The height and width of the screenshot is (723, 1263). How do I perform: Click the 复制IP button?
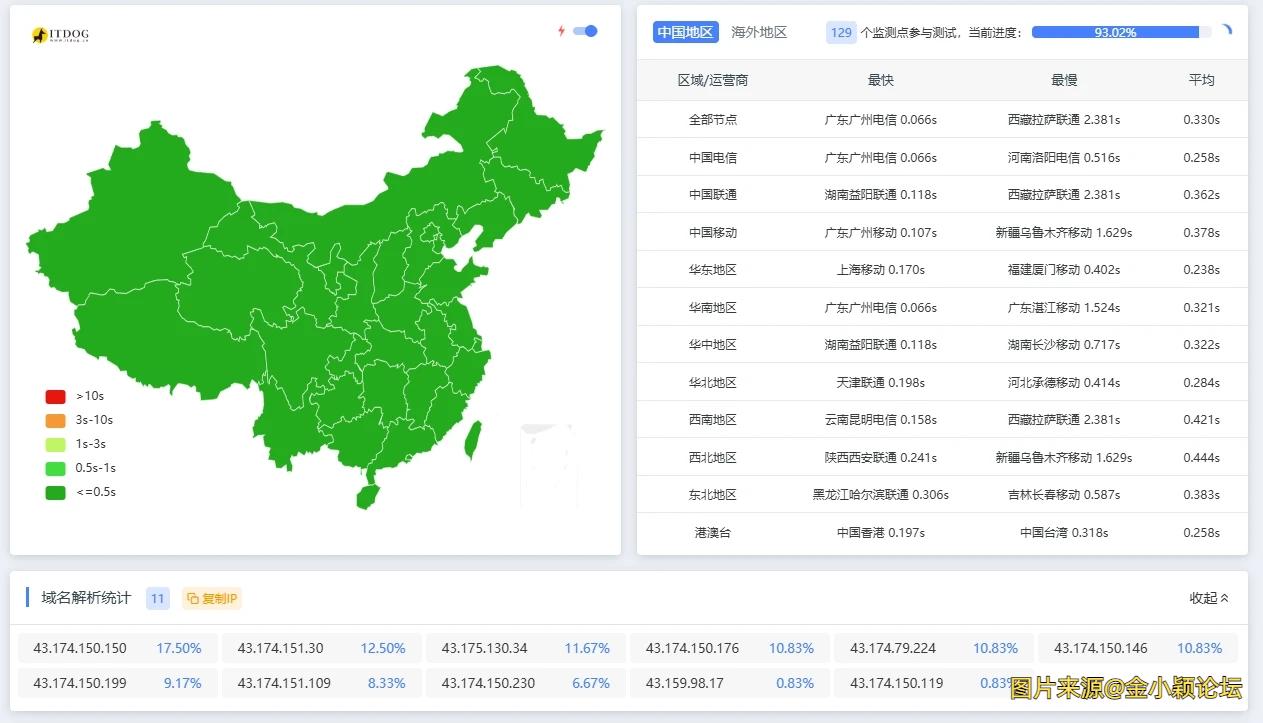(212, 598)
